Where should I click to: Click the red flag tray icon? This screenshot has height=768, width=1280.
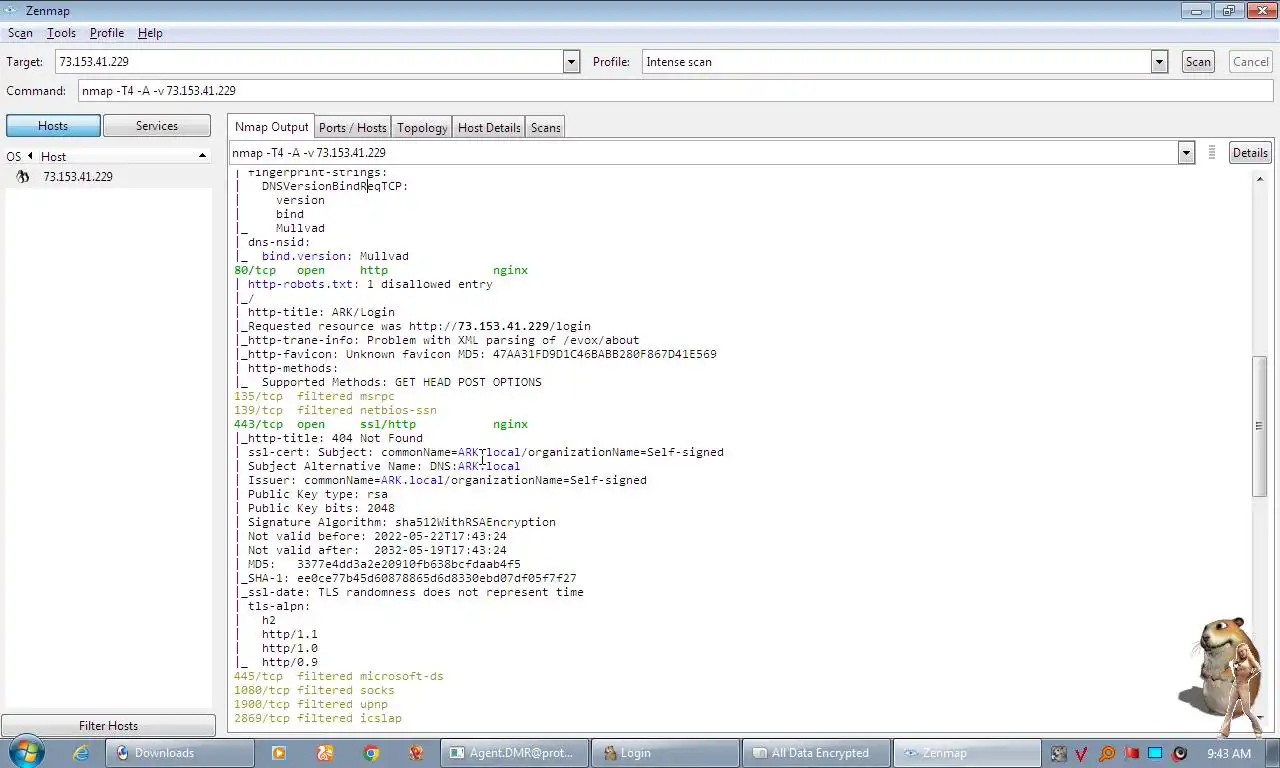[x=1131, y=753]
